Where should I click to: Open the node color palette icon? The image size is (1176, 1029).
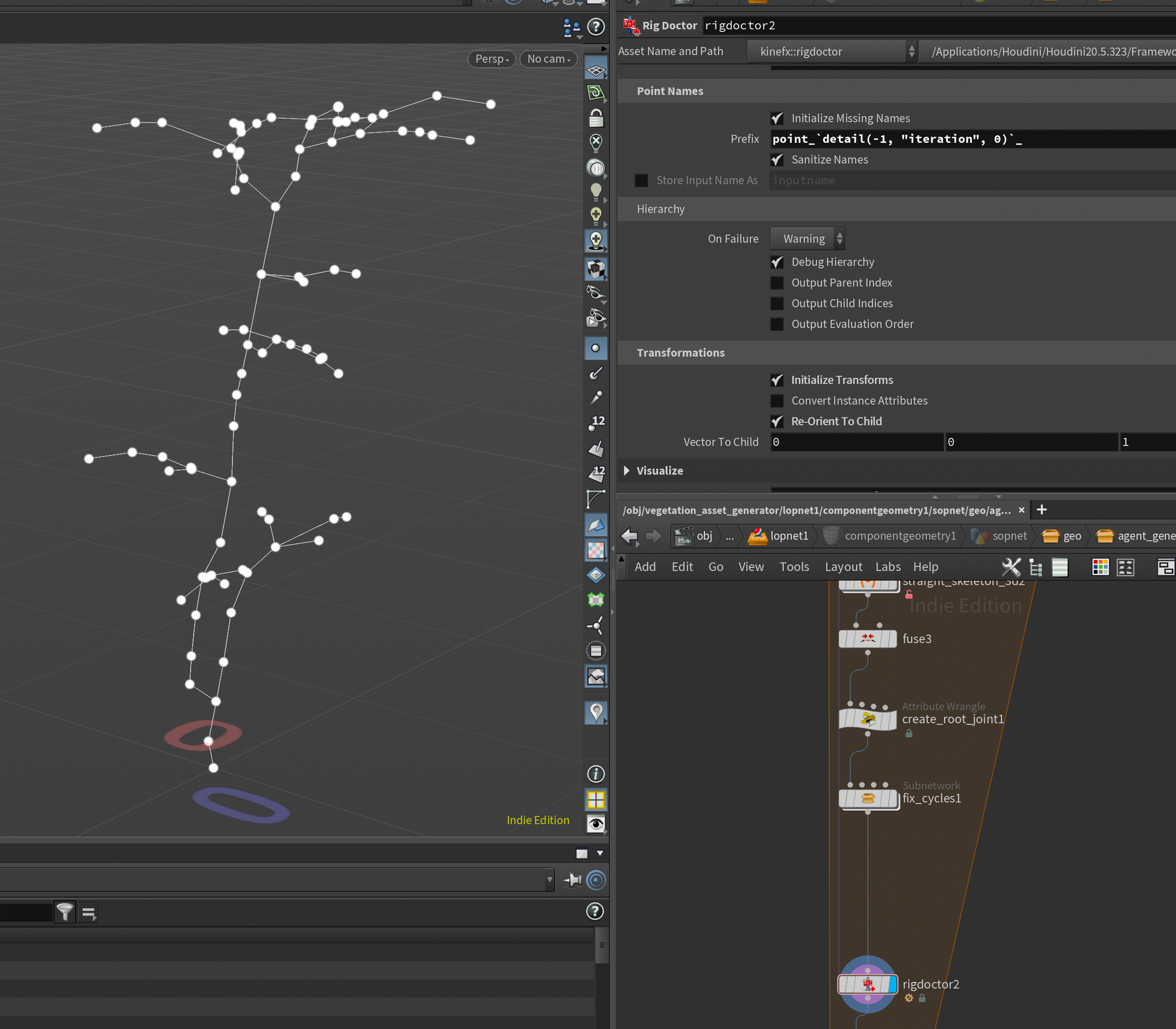pos(1100,567)
